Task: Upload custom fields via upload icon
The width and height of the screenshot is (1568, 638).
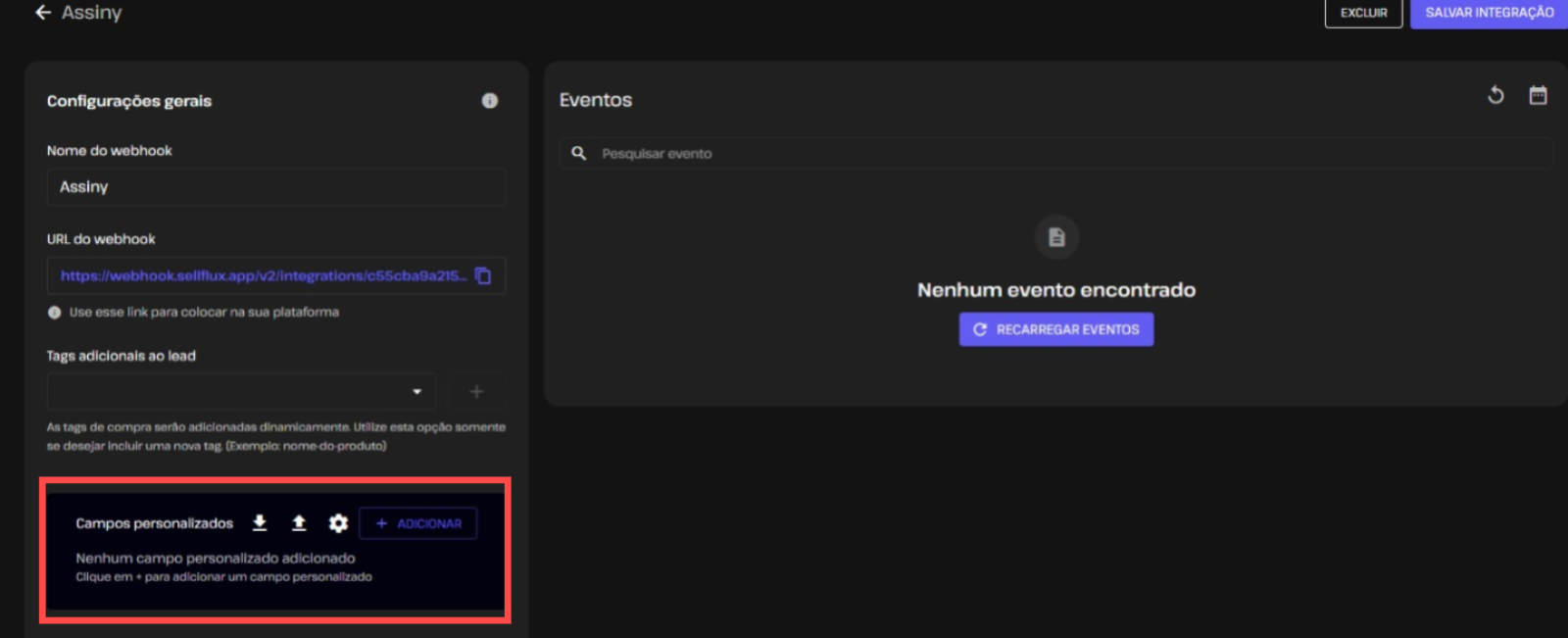Action: tap(299, 522)
